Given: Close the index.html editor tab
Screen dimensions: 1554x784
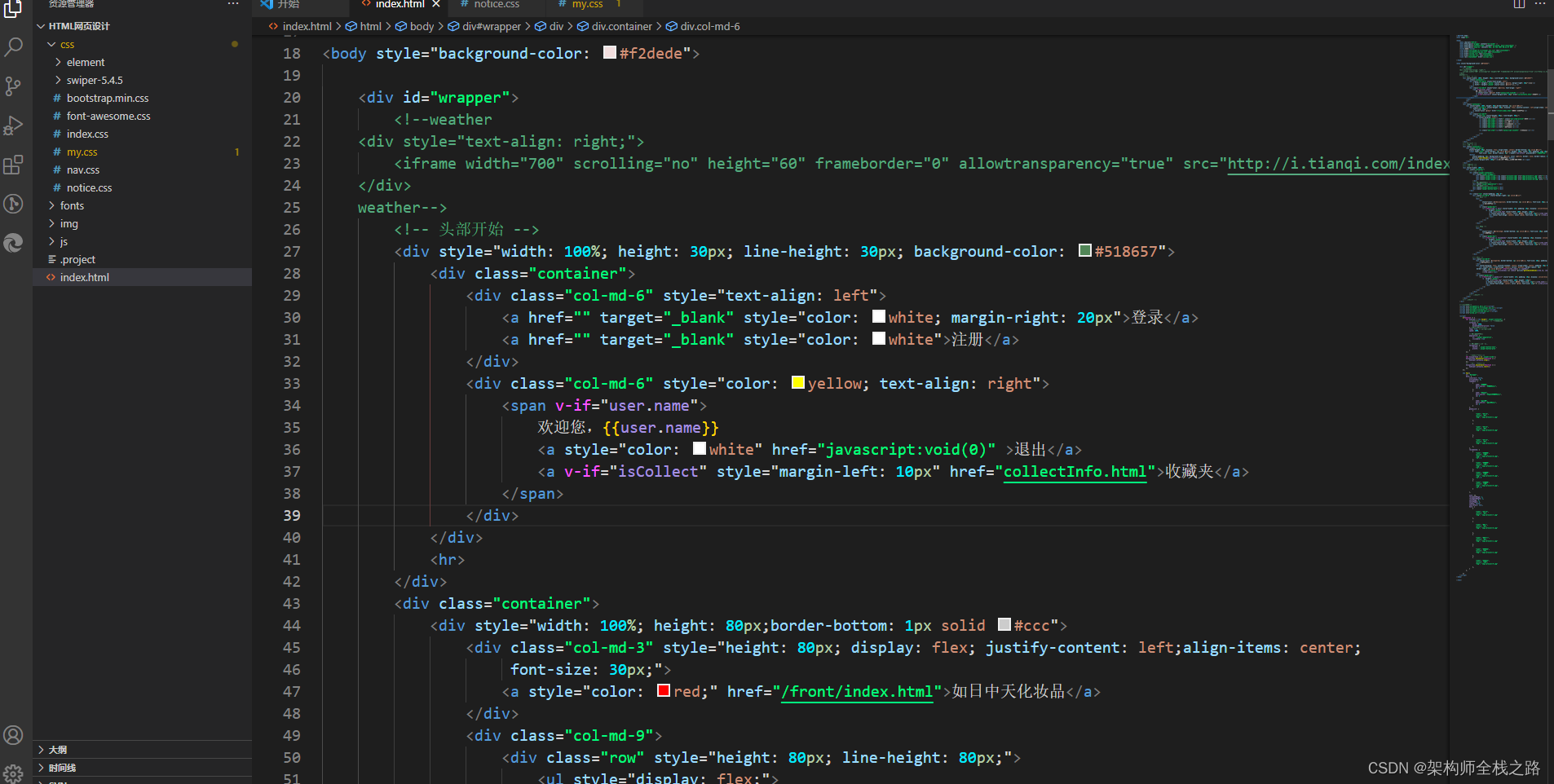Looking at the screenshot, I should coord(436,4).
